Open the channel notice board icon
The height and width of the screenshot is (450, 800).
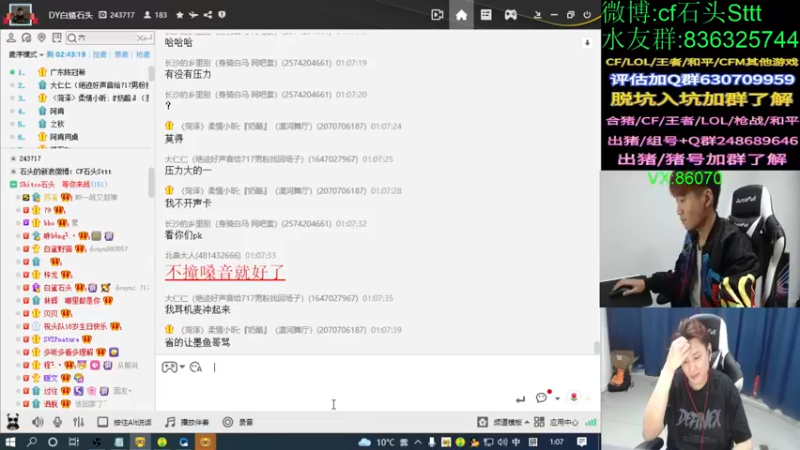pyautogui.click(x=57, y=38)
